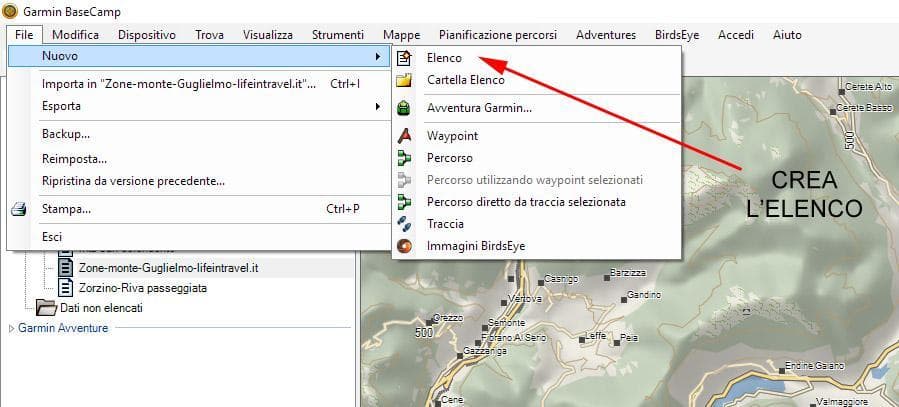
Task: Click the Avventura Garmin backpack icon
Action: coord(404,108)
